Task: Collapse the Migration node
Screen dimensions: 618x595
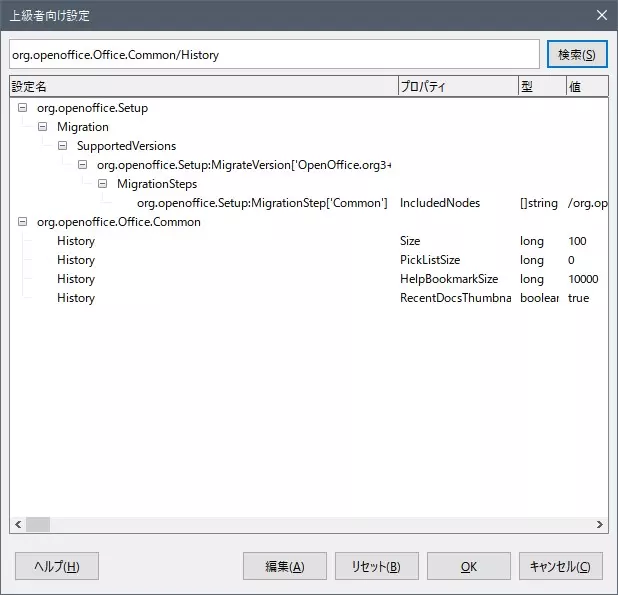Action: [x=42, y=127]
